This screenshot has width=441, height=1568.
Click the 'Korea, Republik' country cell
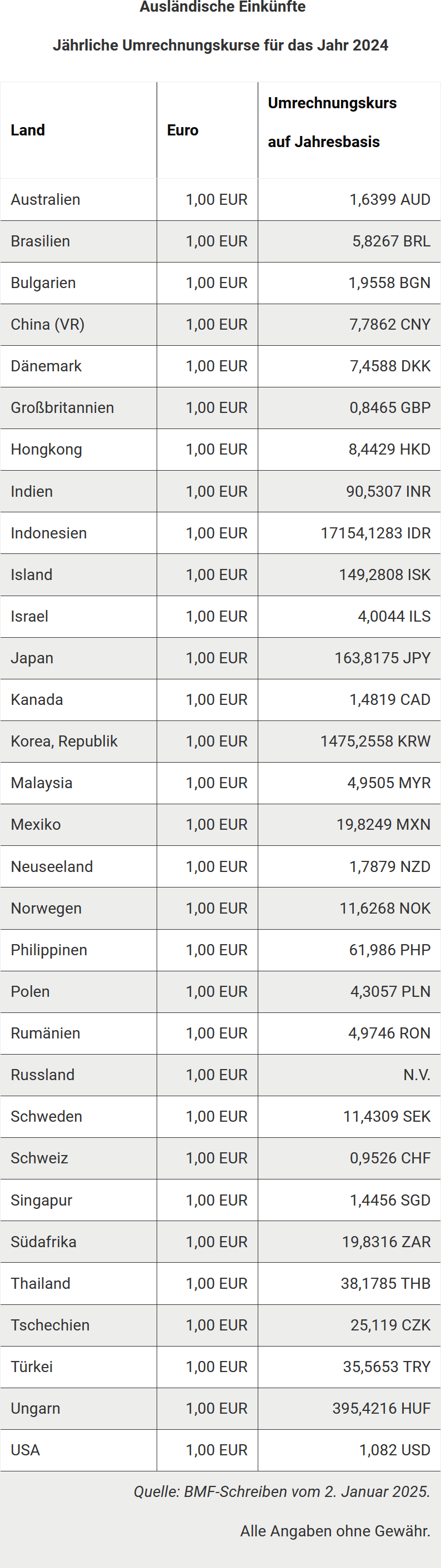pos(64,742)
